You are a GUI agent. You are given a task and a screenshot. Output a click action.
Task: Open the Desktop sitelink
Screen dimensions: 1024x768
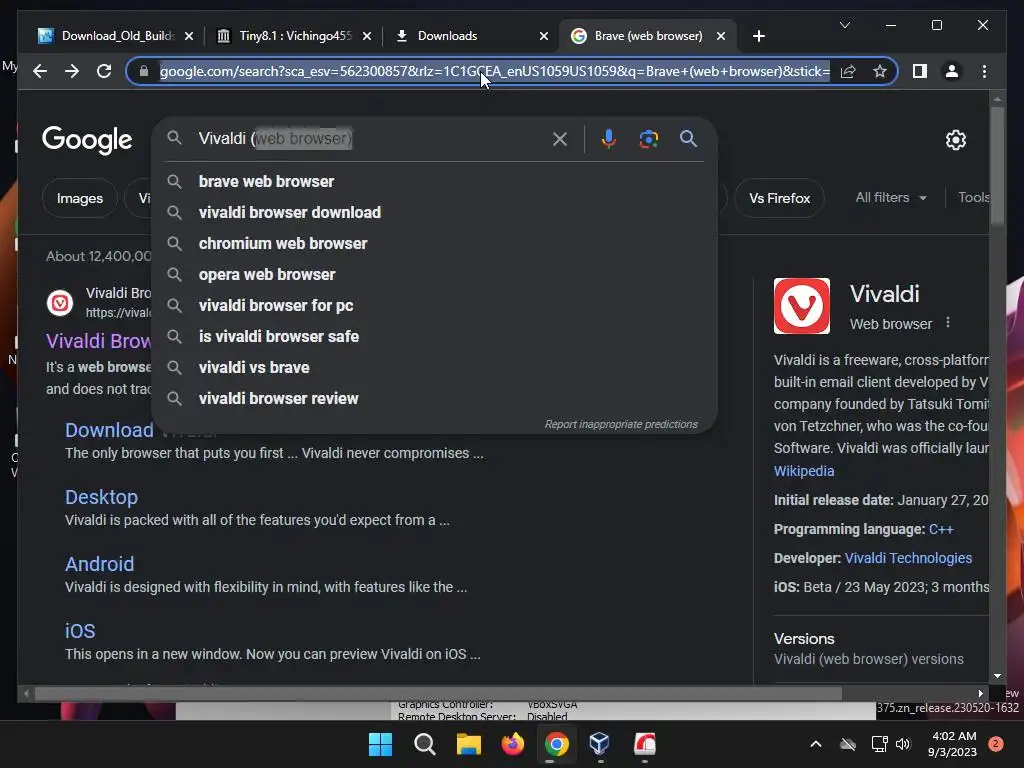tap(101, 497)
